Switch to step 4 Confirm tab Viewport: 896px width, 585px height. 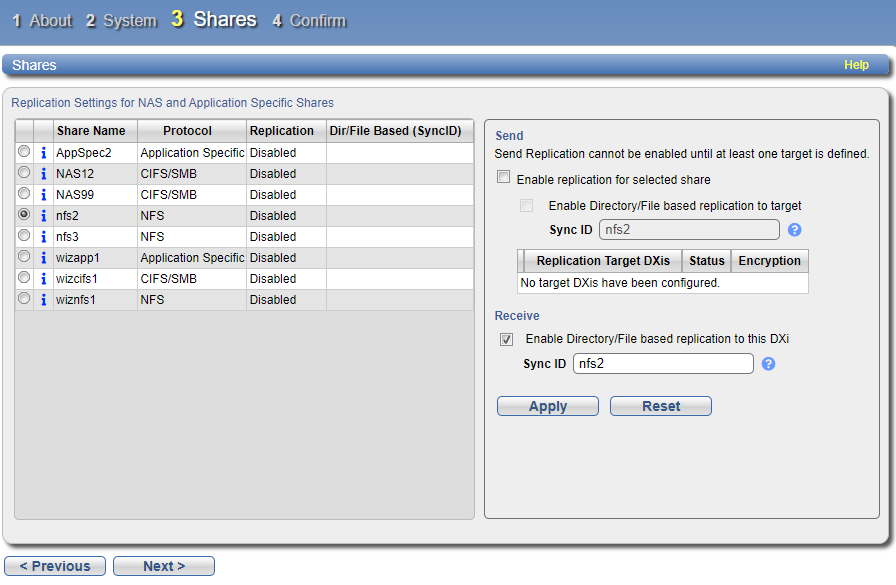click(309, 20)
